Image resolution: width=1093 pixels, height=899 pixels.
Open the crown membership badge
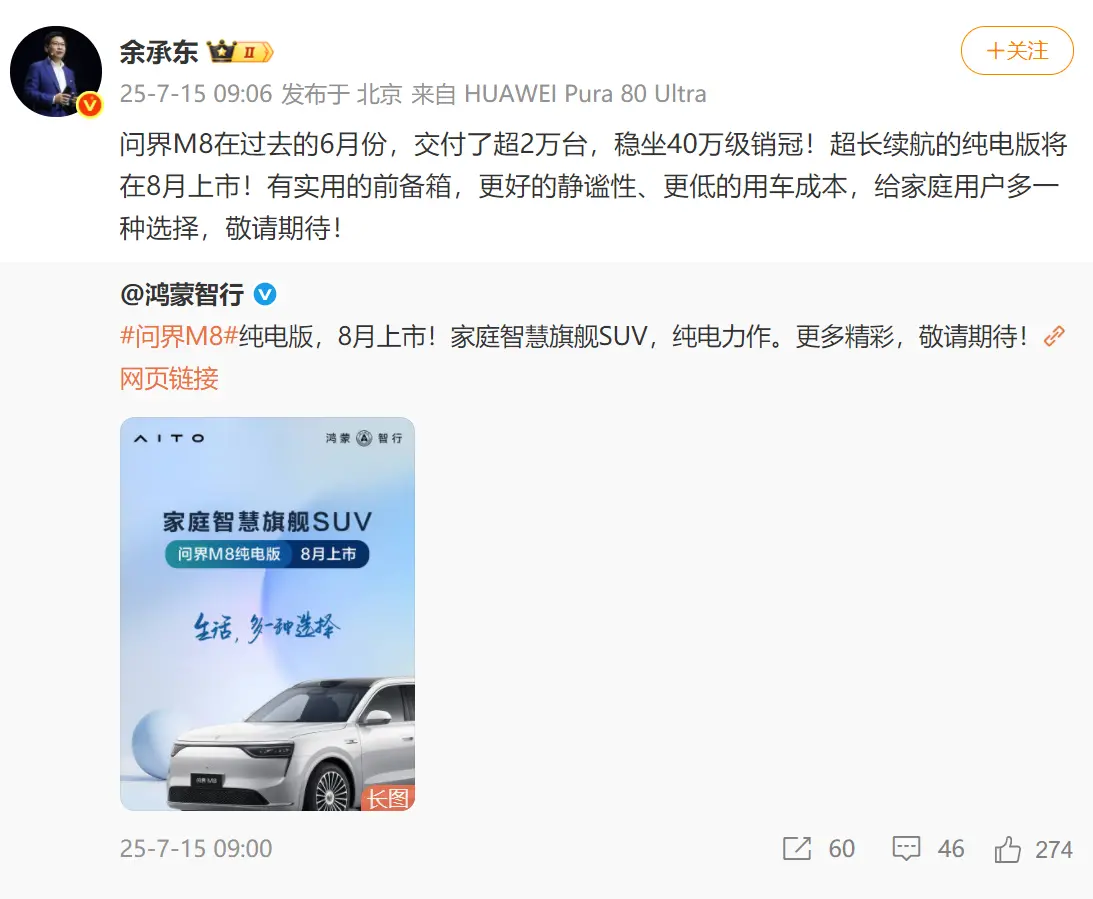(240, 52)
